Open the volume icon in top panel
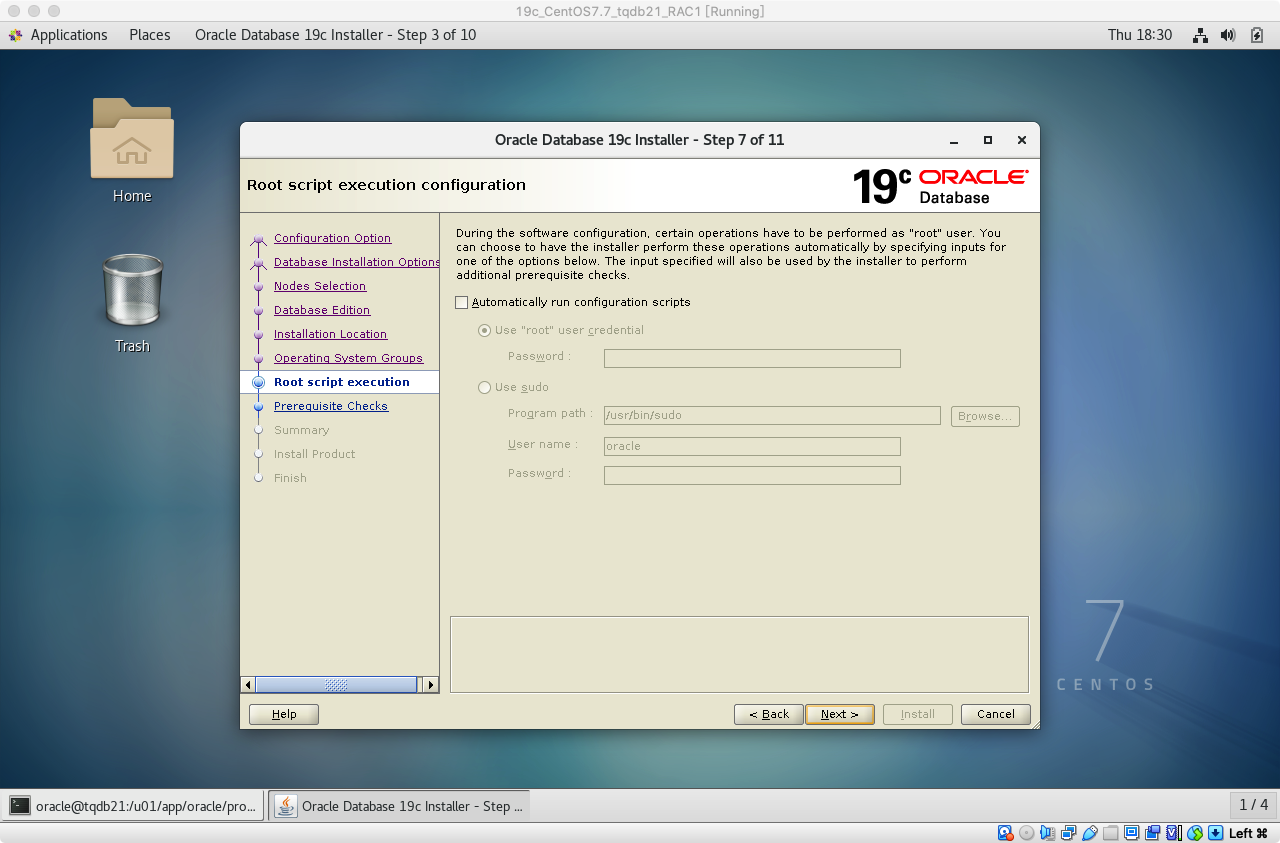This screenshot has width=1280, height=843. [1229, 35]
